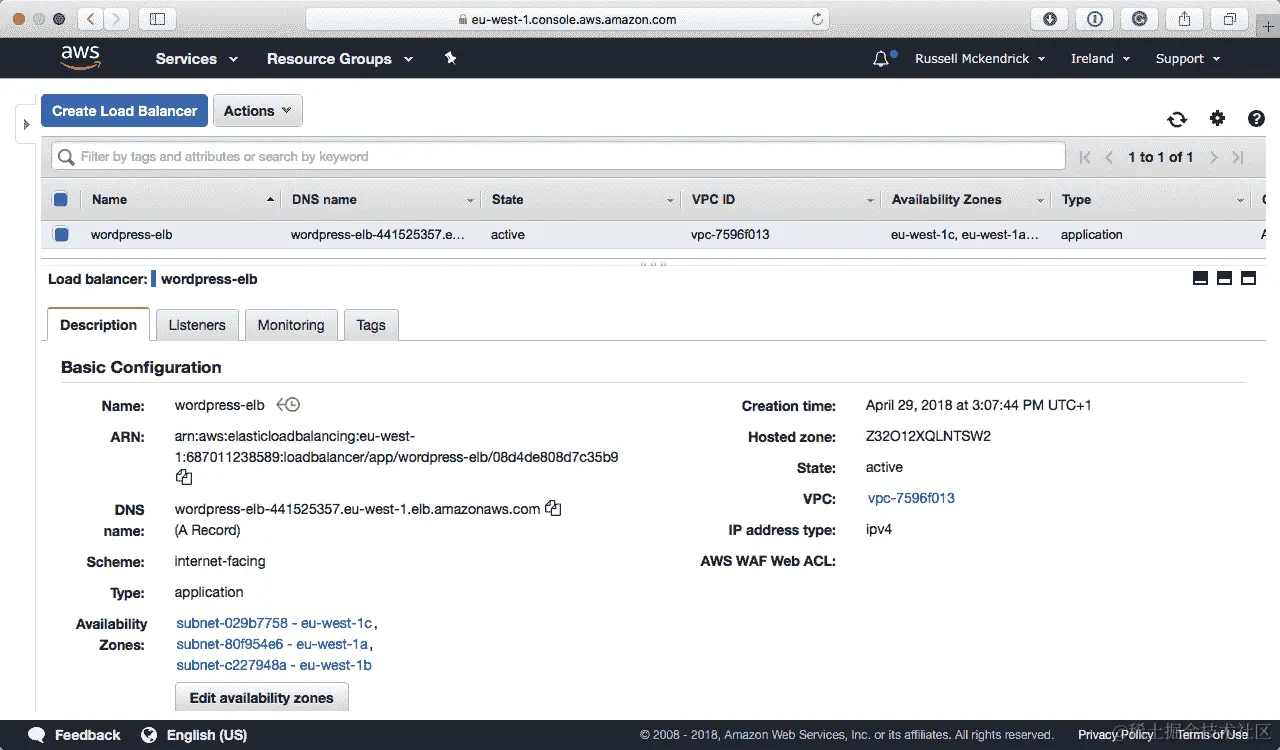Open the vpc-7596f013 VPC link
1280x750 pixels.
tap(911, 498)
